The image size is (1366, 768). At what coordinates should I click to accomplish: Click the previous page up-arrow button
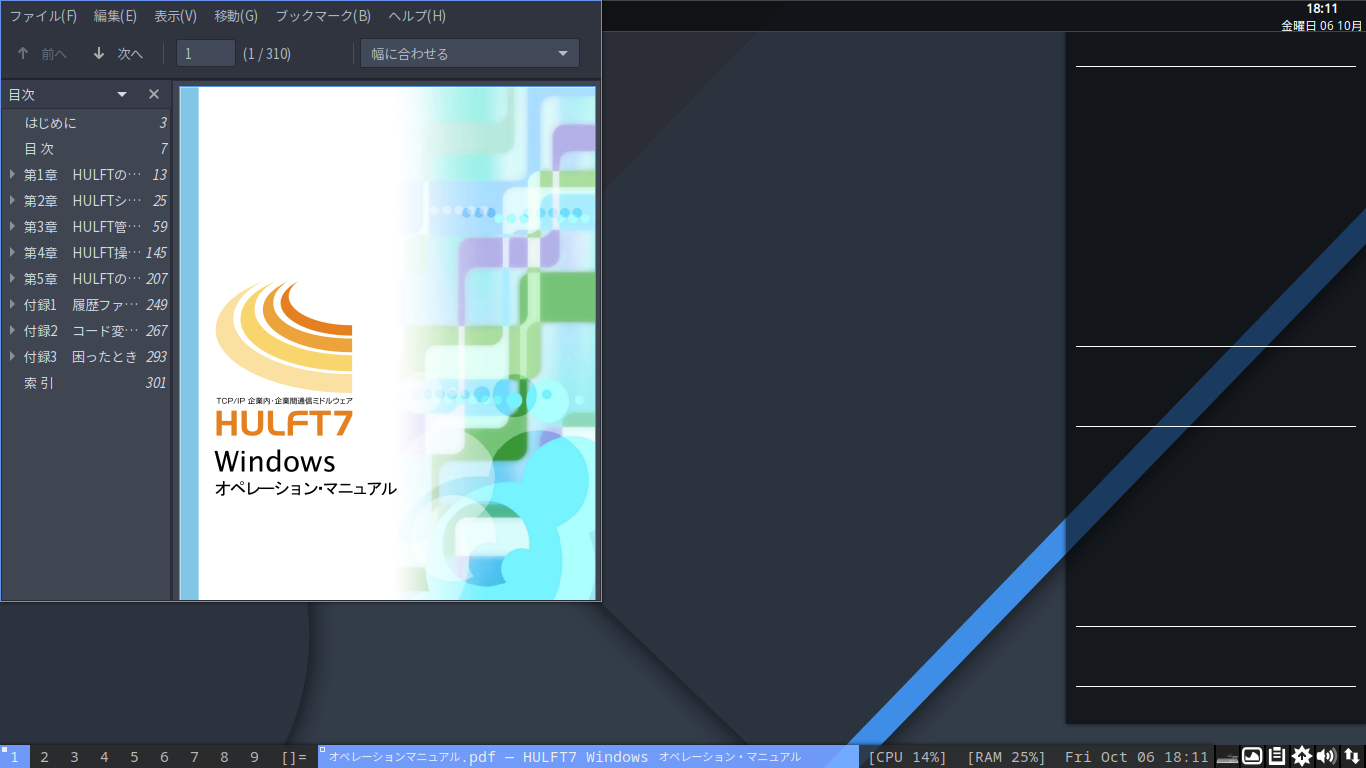(x=41, y=54)
